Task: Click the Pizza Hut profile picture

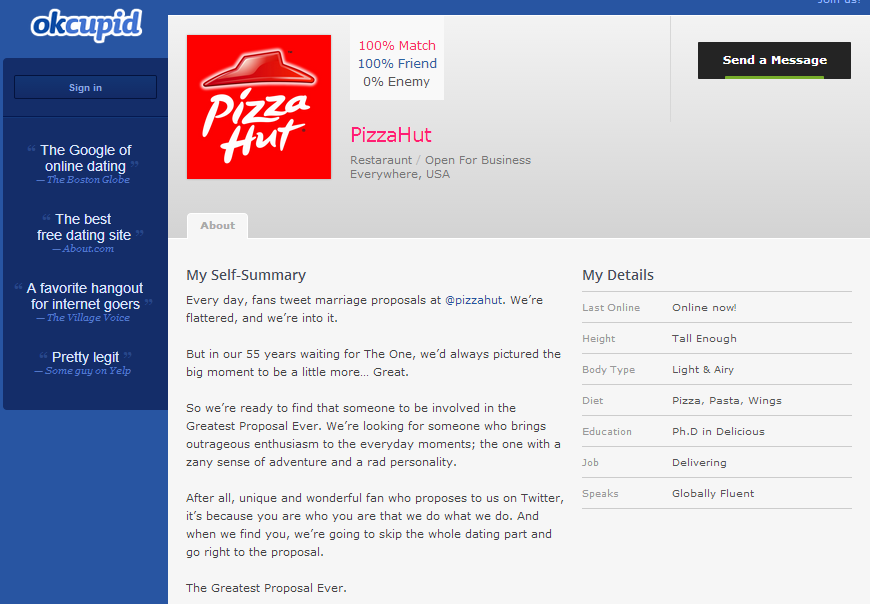Action: pyautogui.click(x=259, y=107)
